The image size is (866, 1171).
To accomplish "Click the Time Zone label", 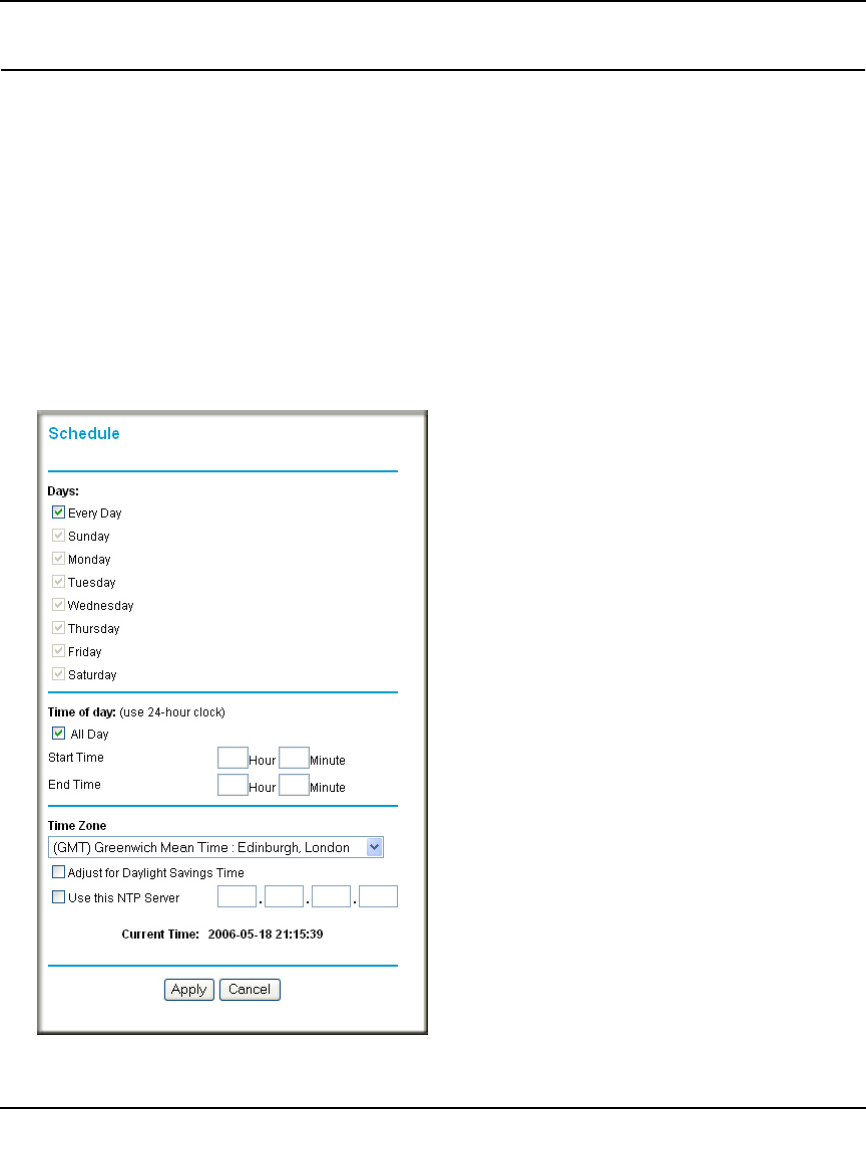I will point(77,826).
